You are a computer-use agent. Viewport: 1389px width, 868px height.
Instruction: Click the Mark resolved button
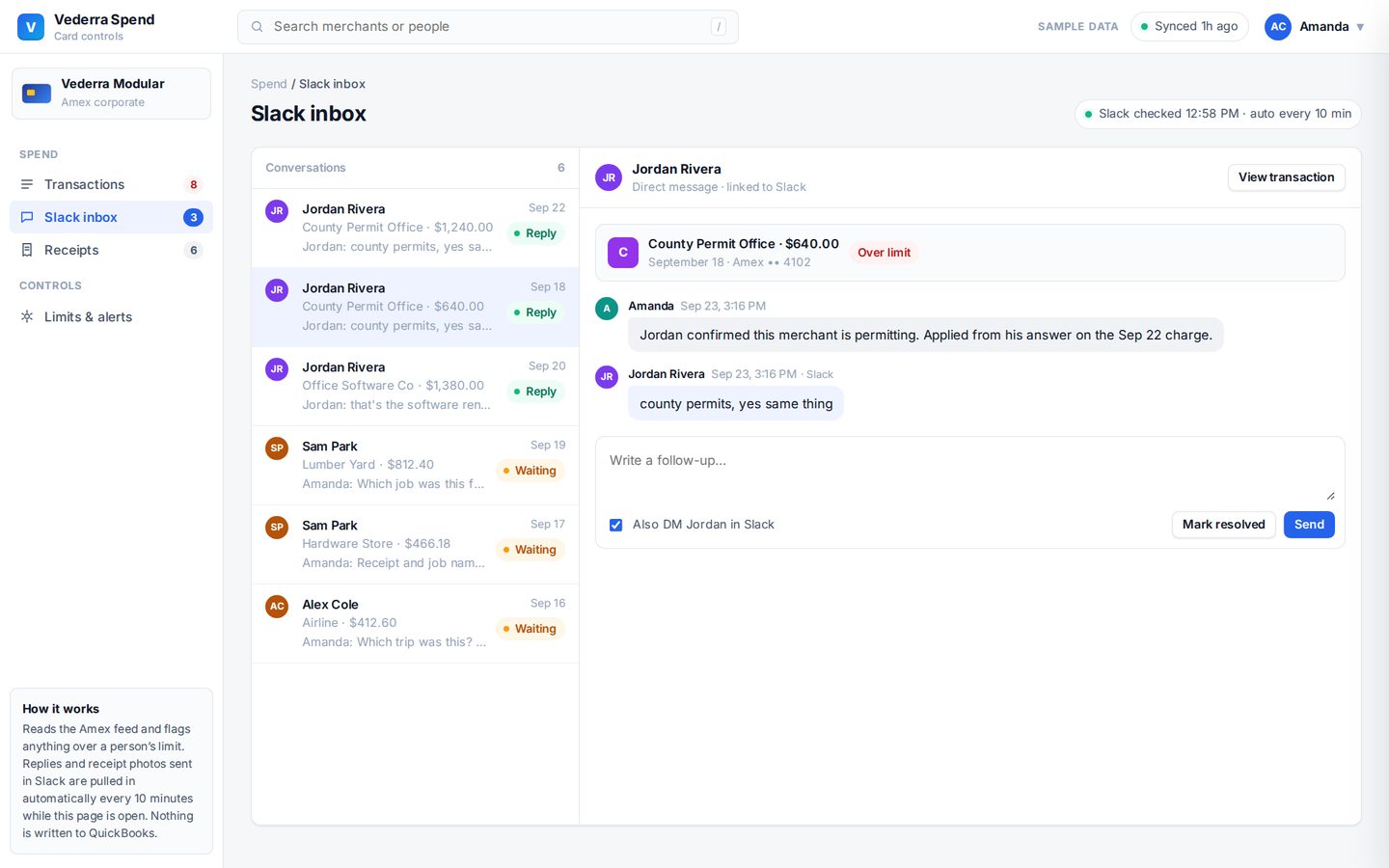pos(1223,525)
